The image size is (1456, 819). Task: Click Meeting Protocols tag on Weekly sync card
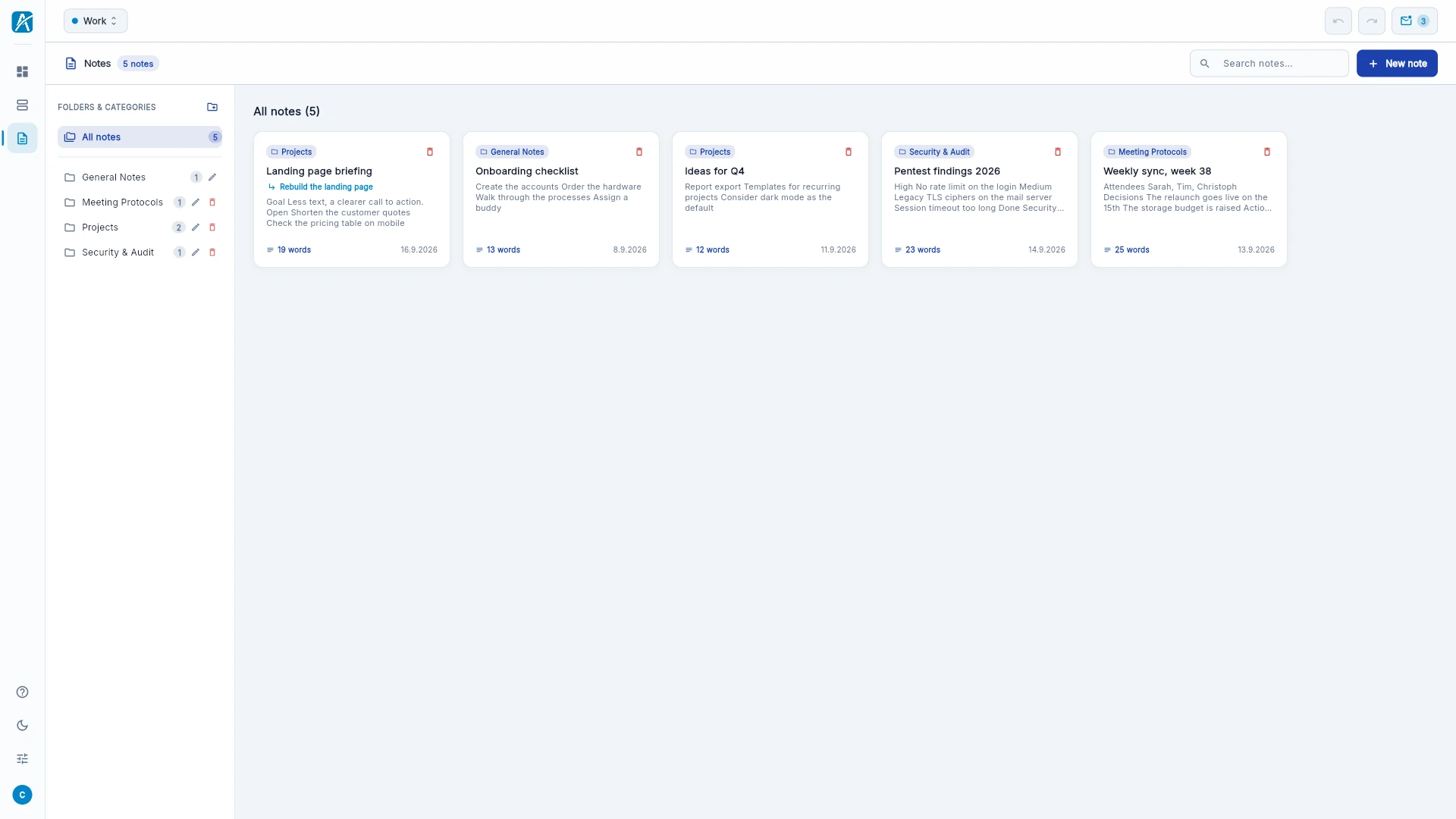1147,152
